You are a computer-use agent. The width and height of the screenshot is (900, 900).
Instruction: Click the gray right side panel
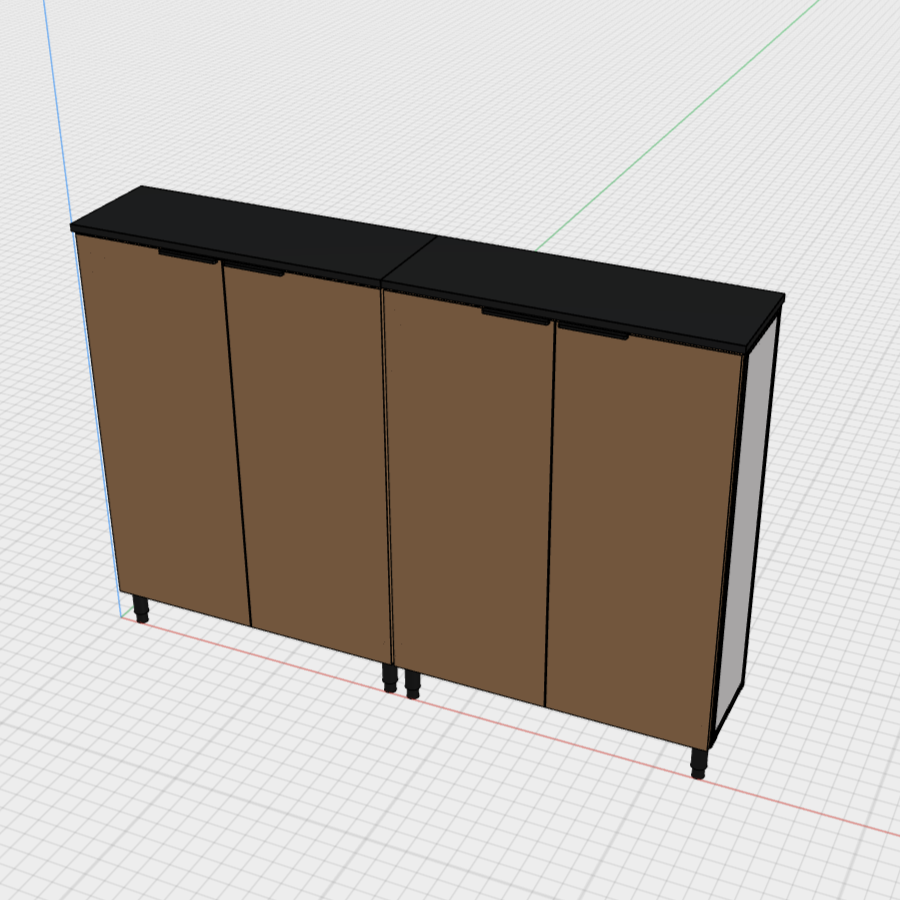(x=748, y=520)
